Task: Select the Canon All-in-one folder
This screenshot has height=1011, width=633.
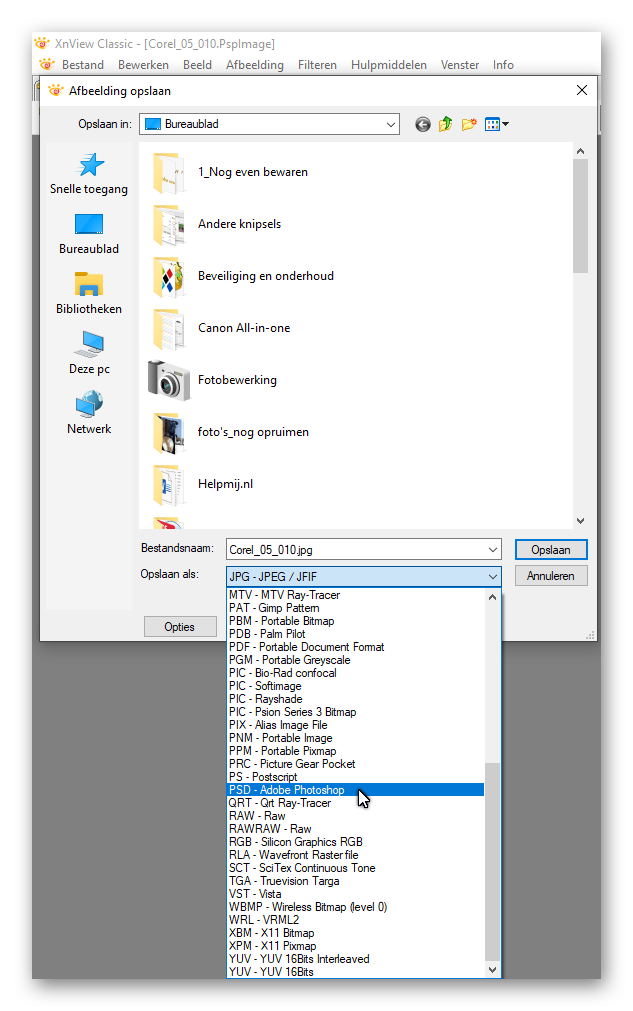Action: 221,328
